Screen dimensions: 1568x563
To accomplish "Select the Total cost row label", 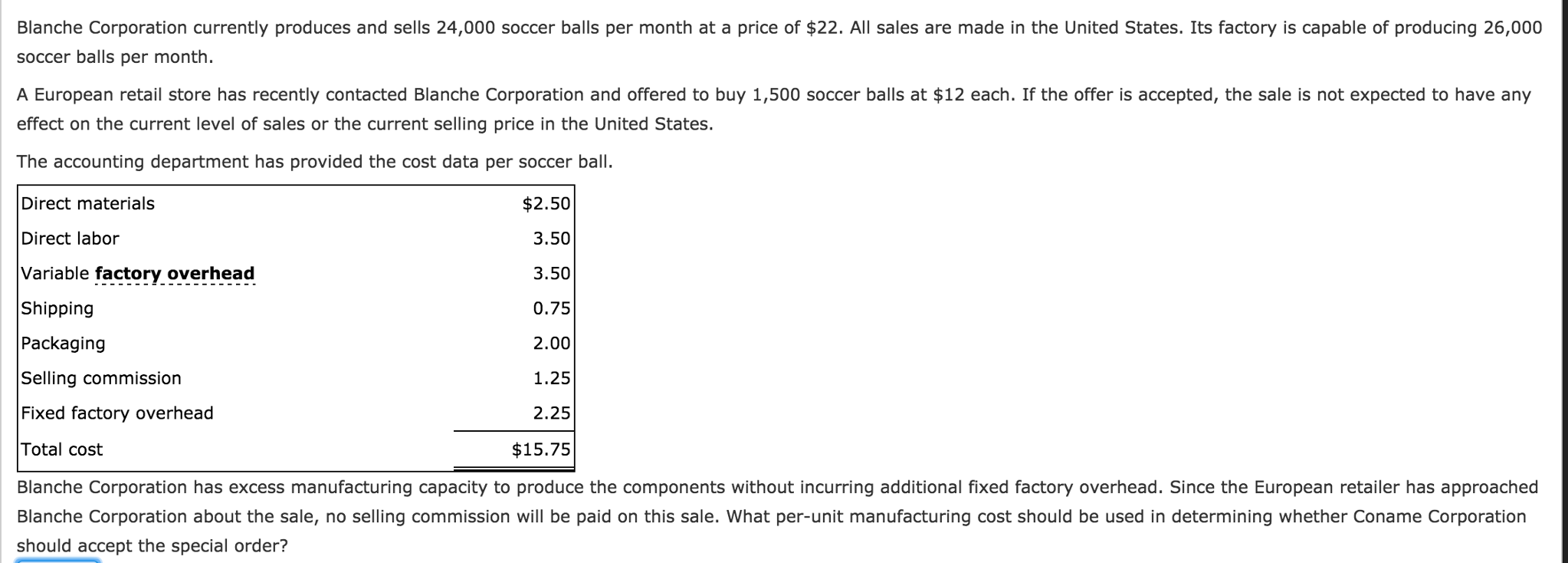I will pyautogui.click(x=61, y=449).
